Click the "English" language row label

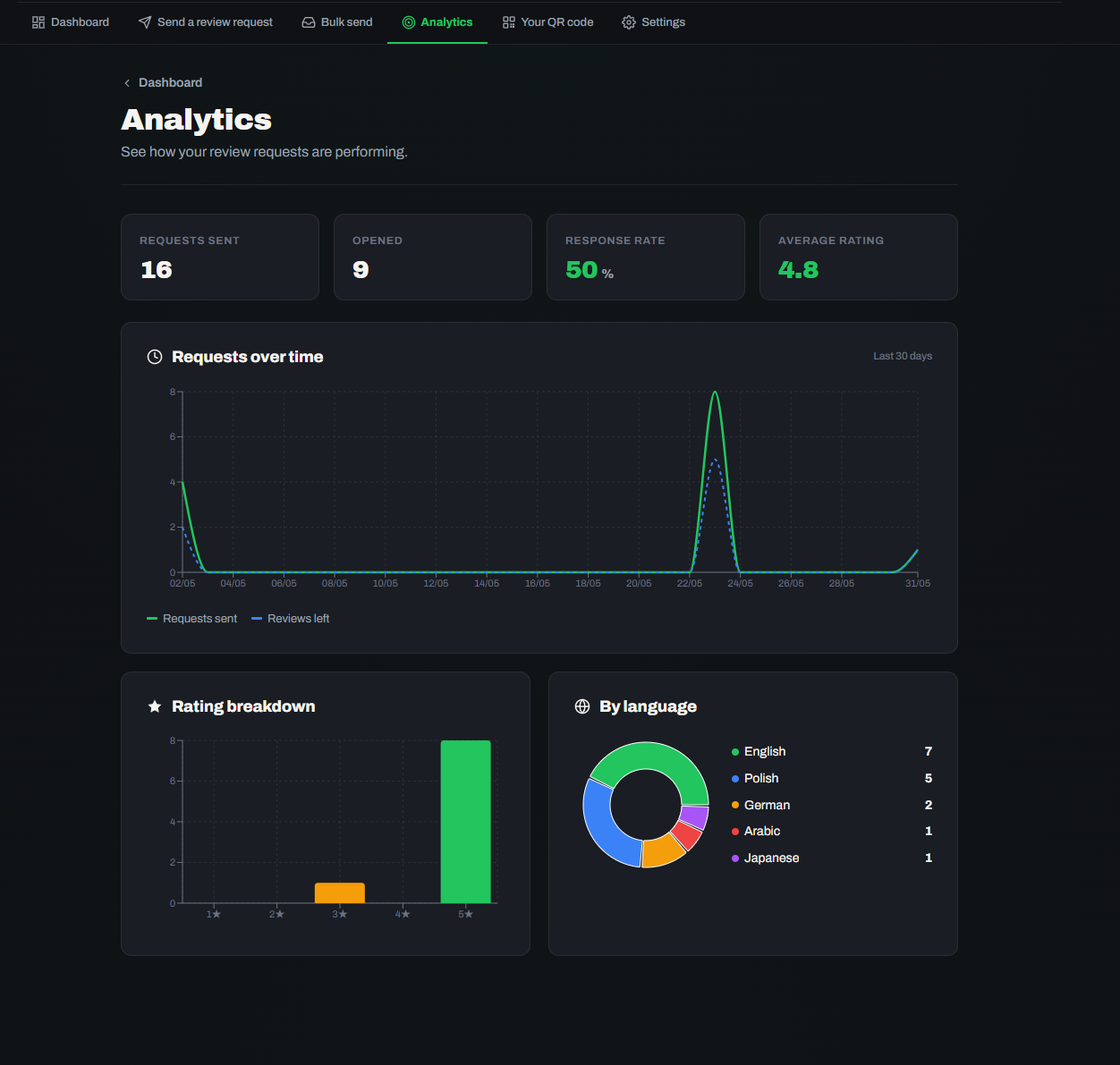coord(765,752)
